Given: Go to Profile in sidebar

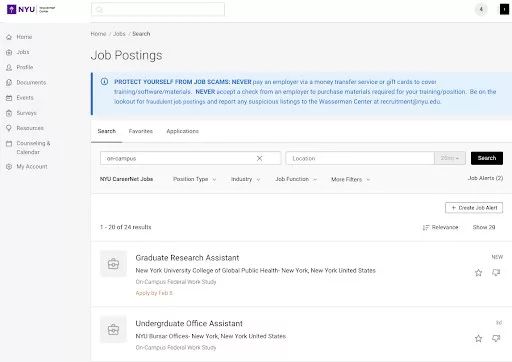Looking at the screenshot, I should 25,67.
